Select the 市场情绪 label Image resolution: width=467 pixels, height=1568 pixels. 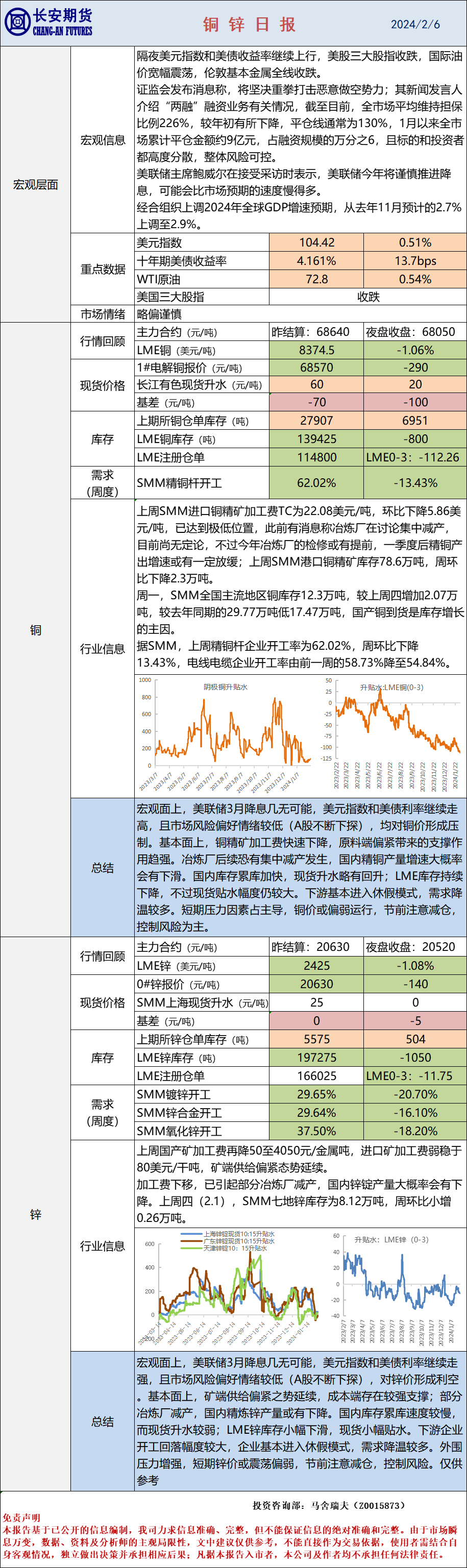click(x=103, y=314)
